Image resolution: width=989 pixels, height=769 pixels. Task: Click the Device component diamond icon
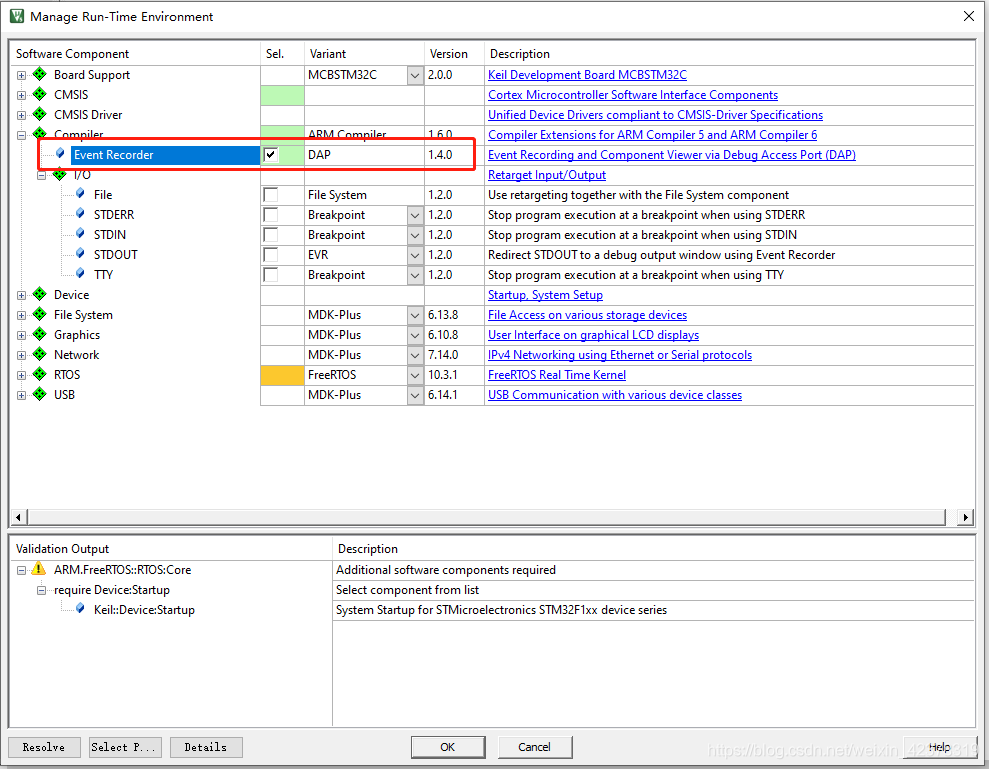coord(40,294)
